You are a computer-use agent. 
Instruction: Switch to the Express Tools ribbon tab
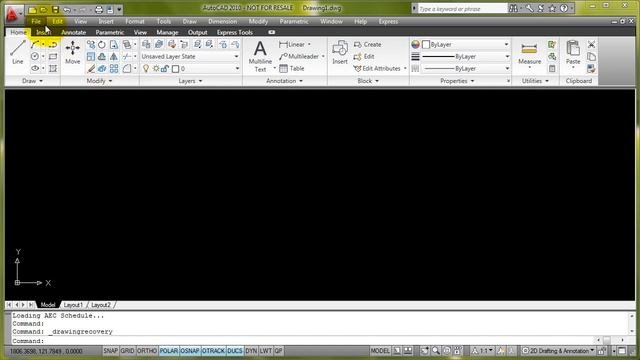235,32
